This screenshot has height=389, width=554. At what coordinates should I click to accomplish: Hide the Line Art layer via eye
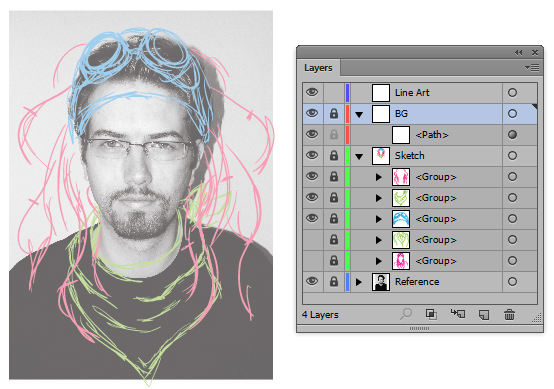click(x=312, y=92)
